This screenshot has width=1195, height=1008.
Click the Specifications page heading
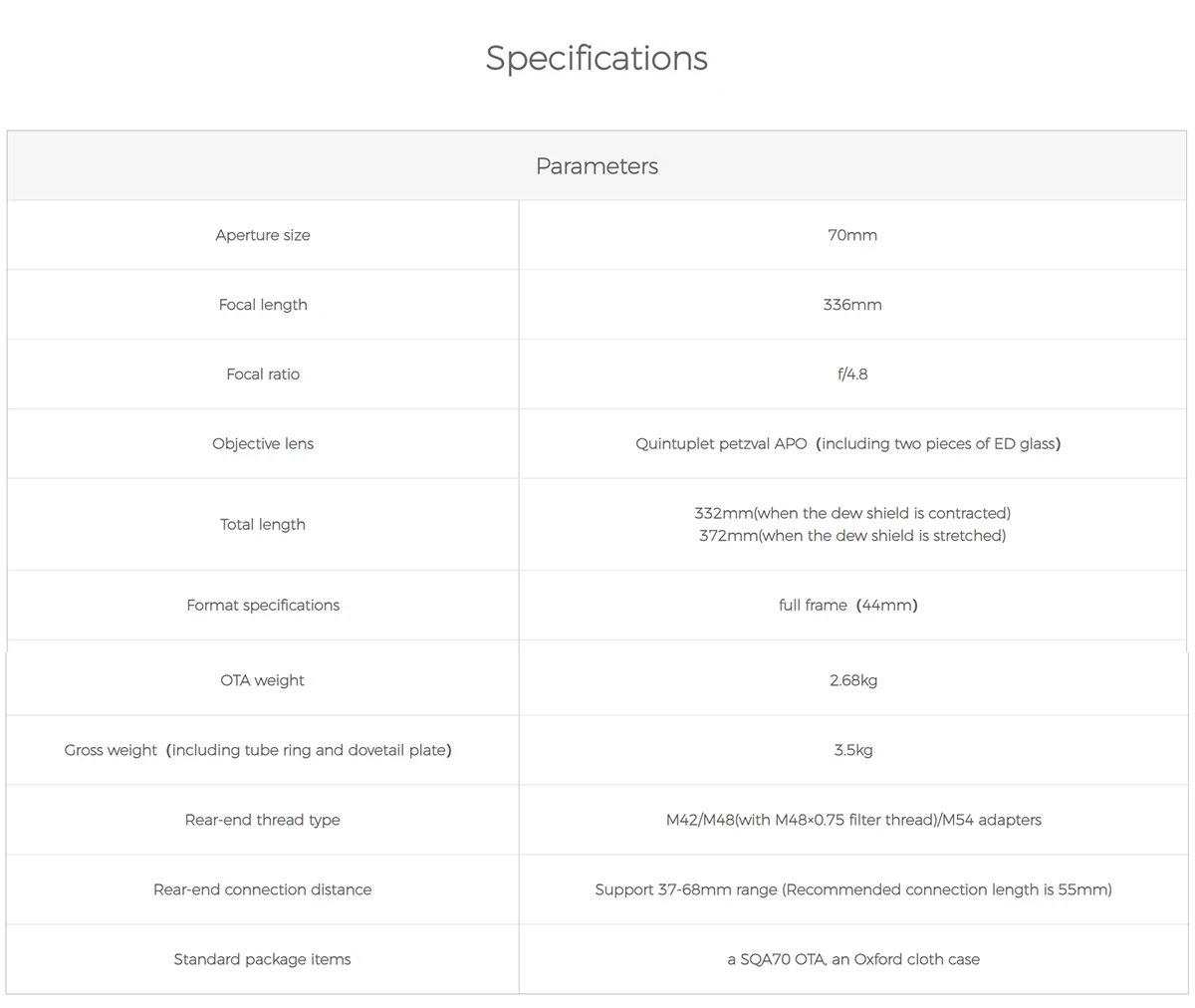[x=597, y=58]
